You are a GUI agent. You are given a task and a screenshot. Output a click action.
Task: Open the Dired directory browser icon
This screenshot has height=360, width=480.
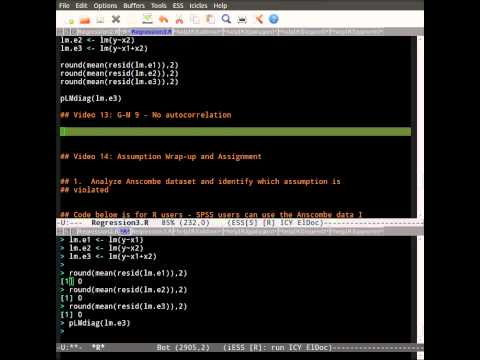point(100,20)
